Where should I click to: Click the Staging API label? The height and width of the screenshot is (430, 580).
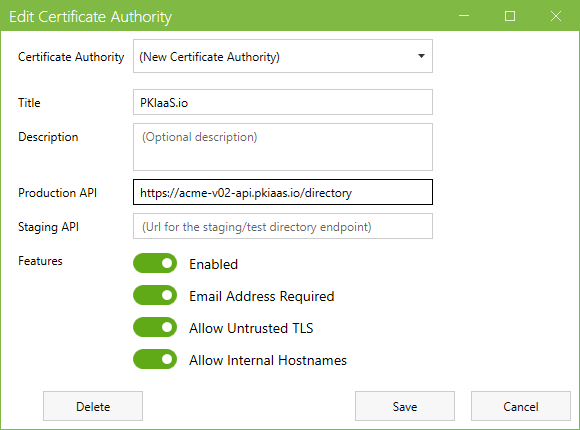[x=48, y=227]
